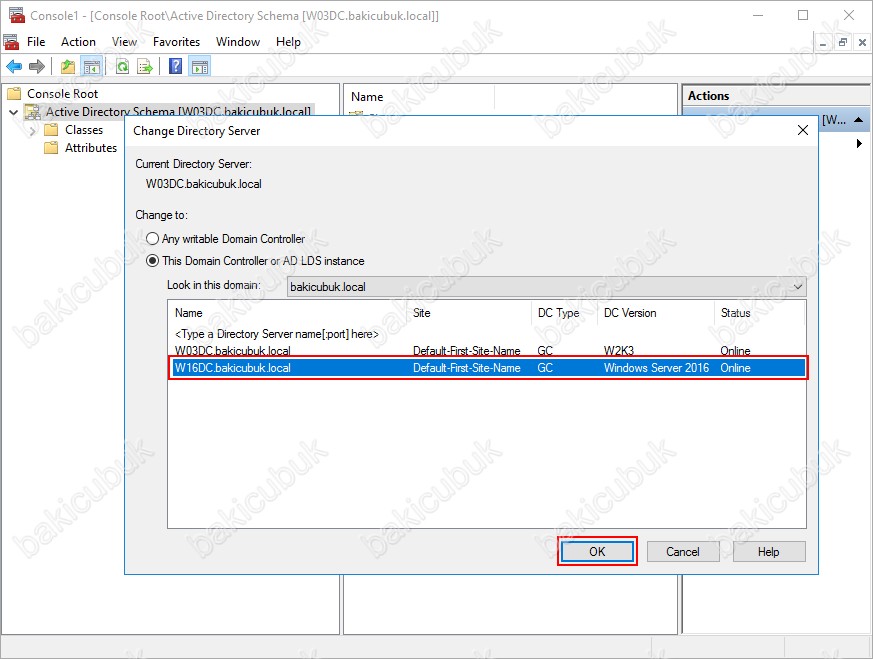Click the console system menu icon beside File
The width and height of the screenshot is (873, 659).
click(x=11, y=42)
